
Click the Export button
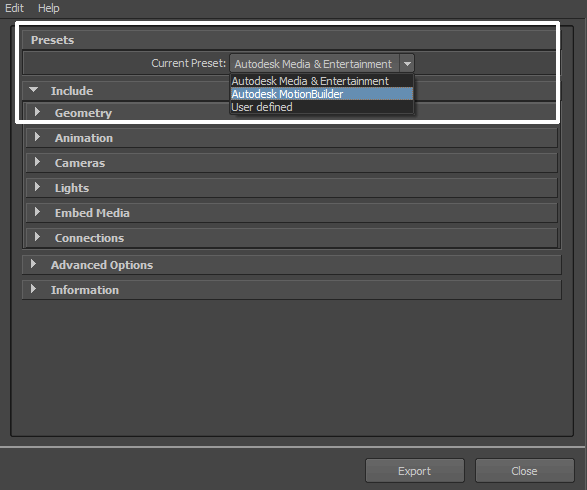pyautogui.click(x=415, y=471)
